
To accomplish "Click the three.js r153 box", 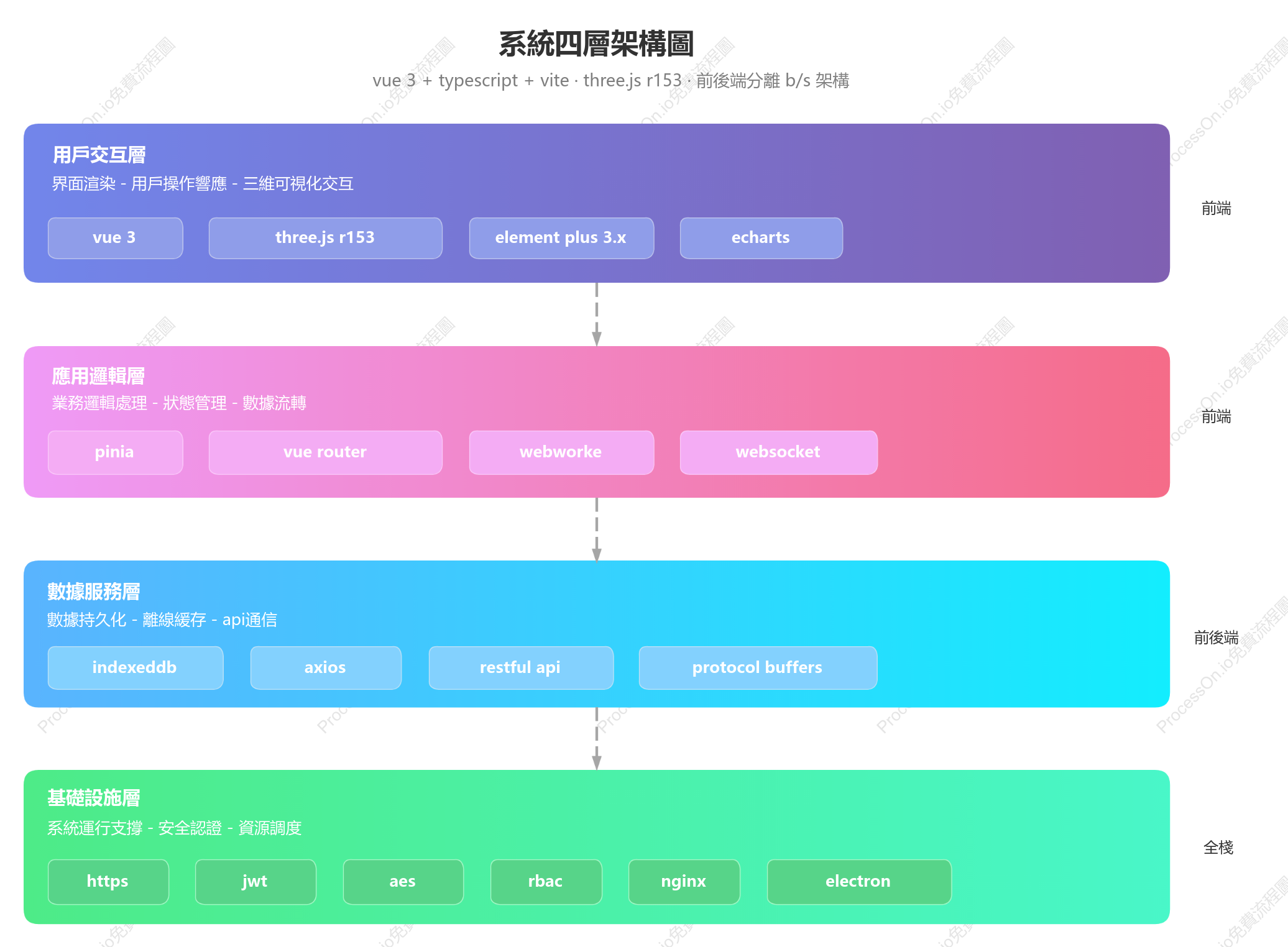I will tap(325, 238).
